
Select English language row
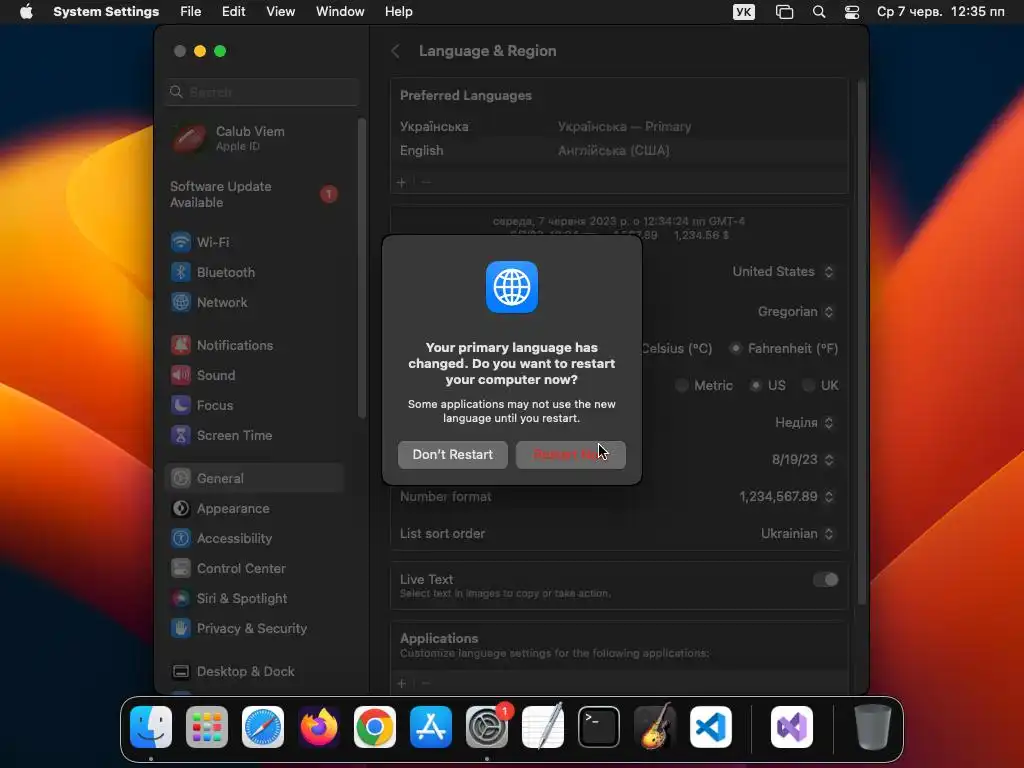coord(619,151)
